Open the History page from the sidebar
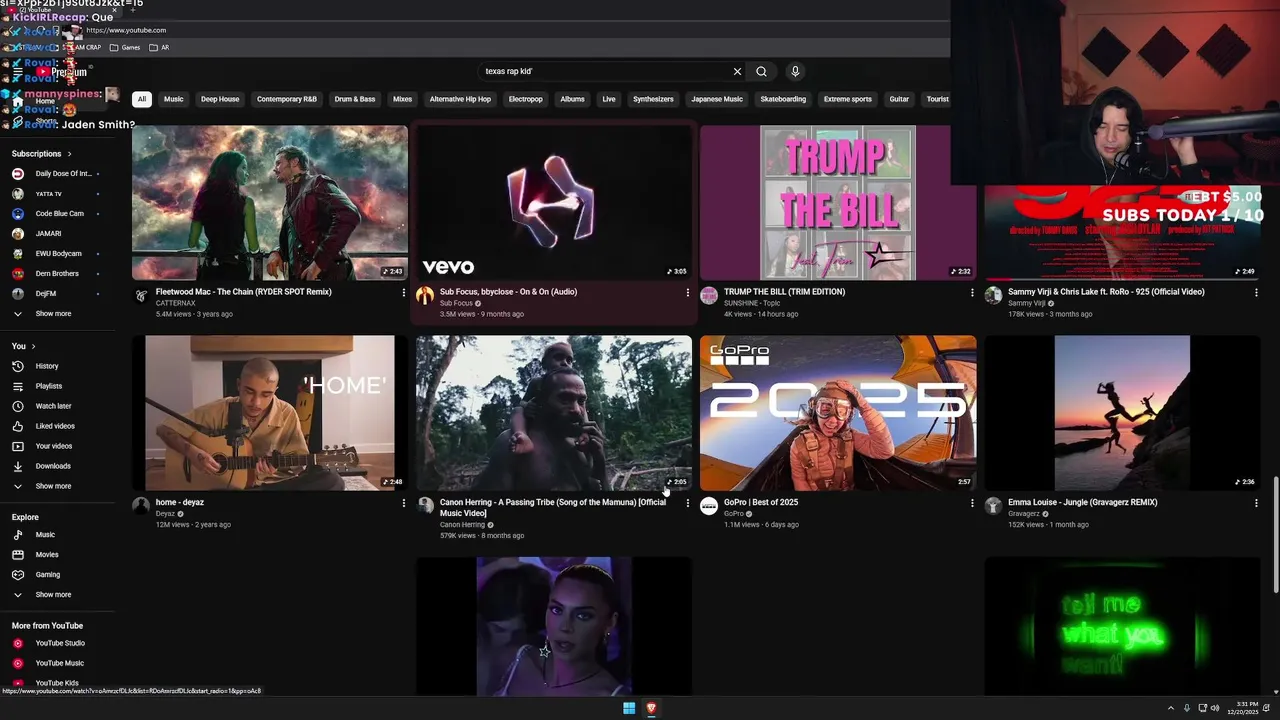 [47, 366]
